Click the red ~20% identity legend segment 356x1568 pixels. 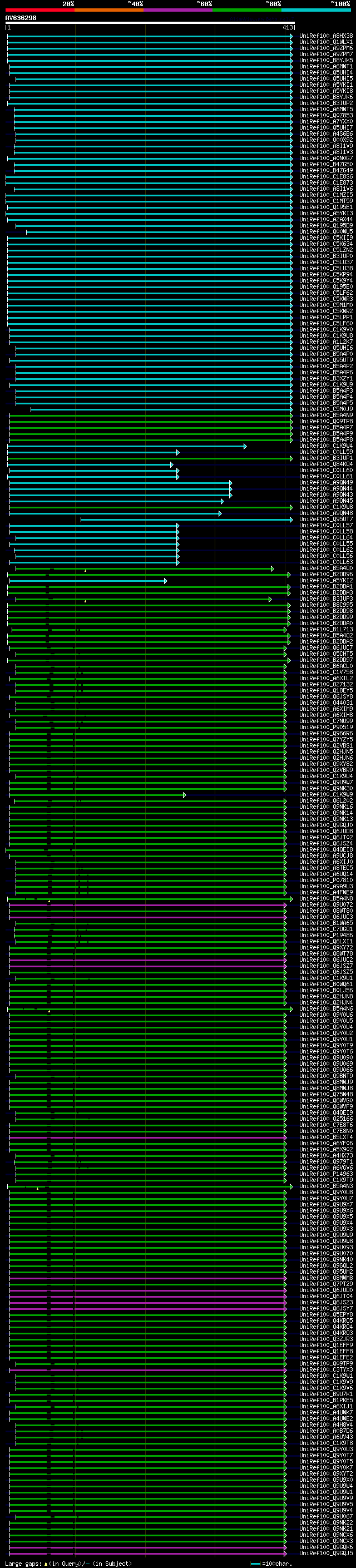click(x=39, y=11)
